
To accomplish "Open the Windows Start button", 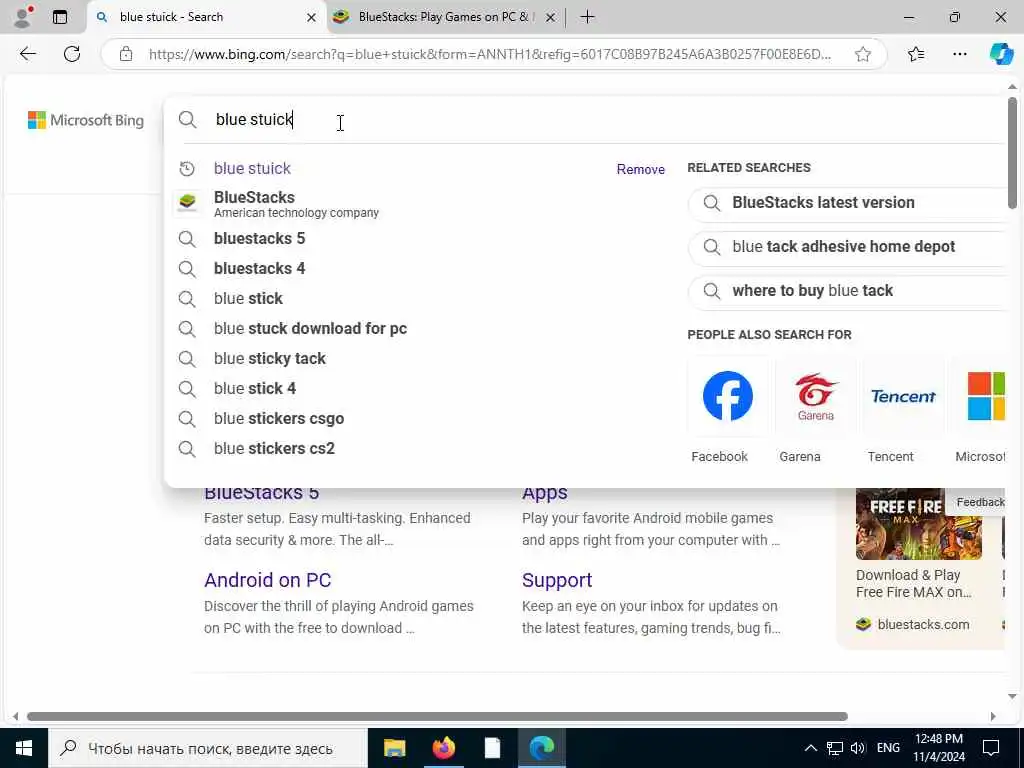I will (24, 748).
